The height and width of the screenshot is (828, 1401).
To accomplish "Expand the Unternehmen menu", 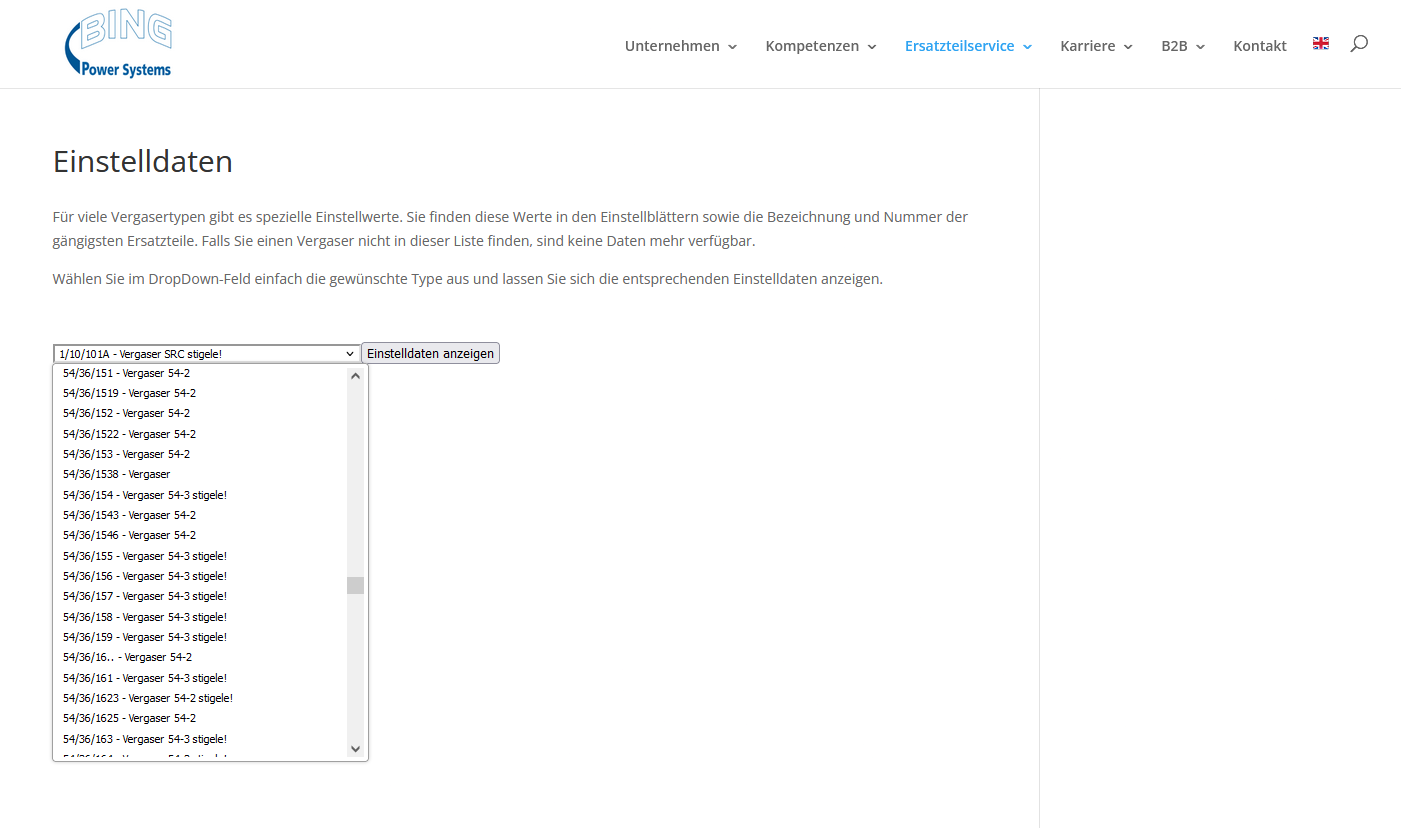I will 680,46.
